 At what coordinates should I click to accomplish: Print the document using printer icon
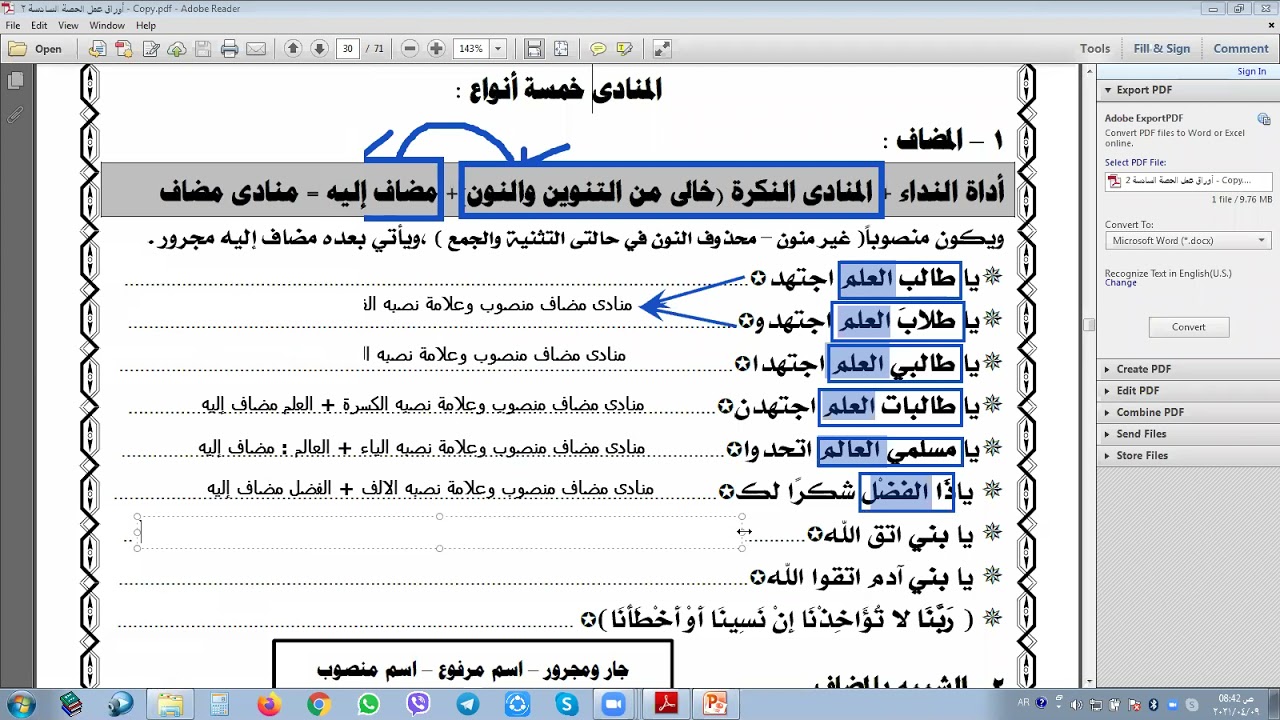pos(230,48)
